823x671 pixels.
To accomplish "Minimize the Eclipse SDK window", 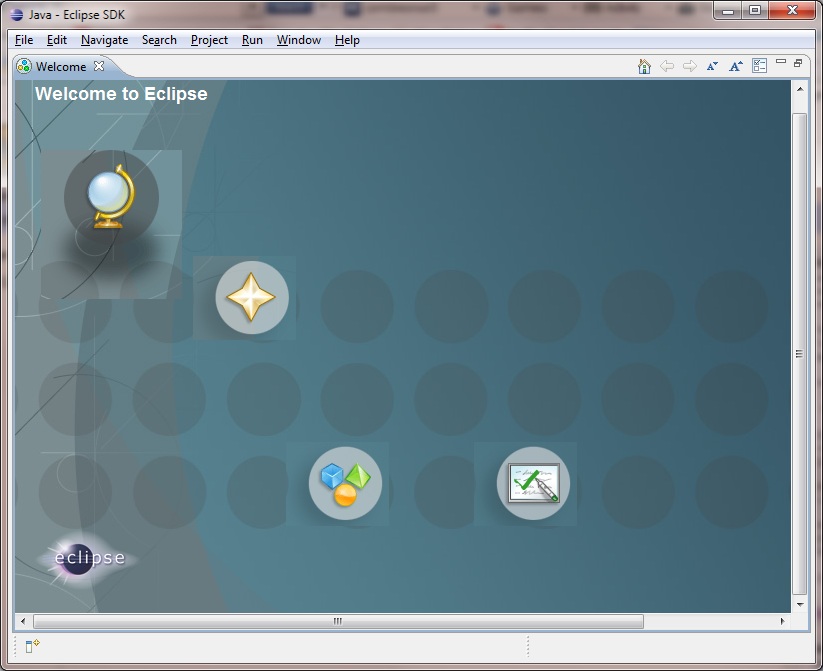I will coord(727,11).
